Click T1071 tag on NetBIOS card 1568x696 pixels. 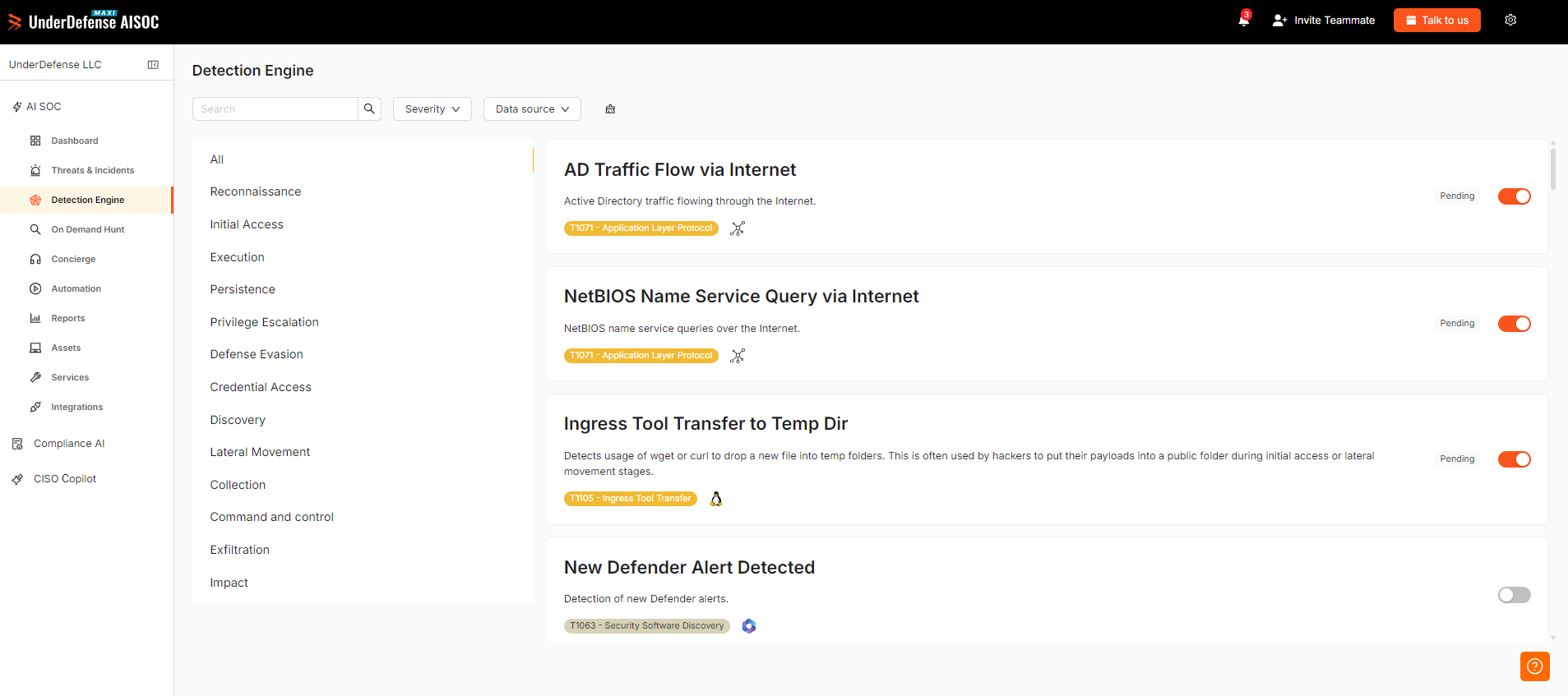[x=641, y=356]
